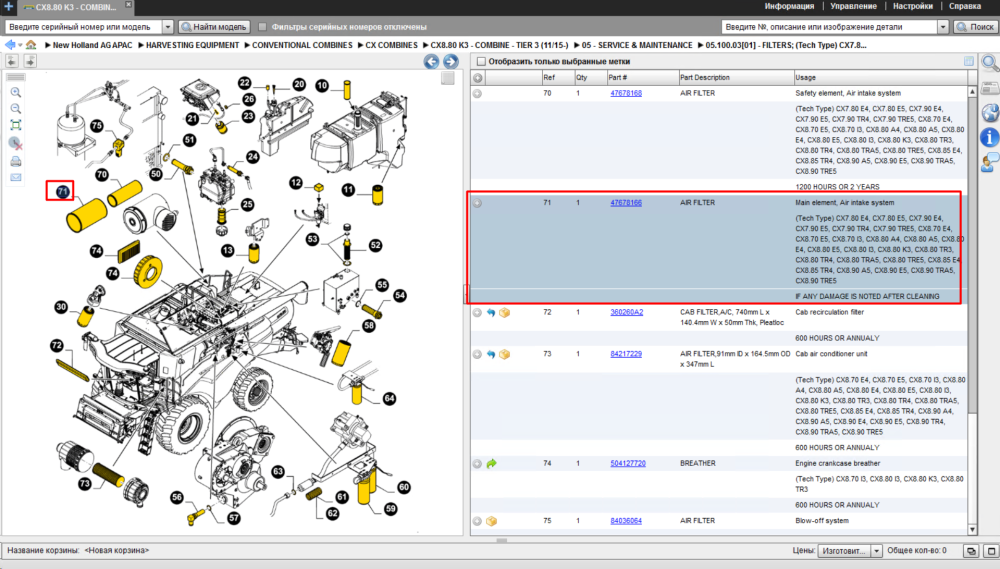
Task: Open the 'Информация' menu
Action: coord(789,6)
